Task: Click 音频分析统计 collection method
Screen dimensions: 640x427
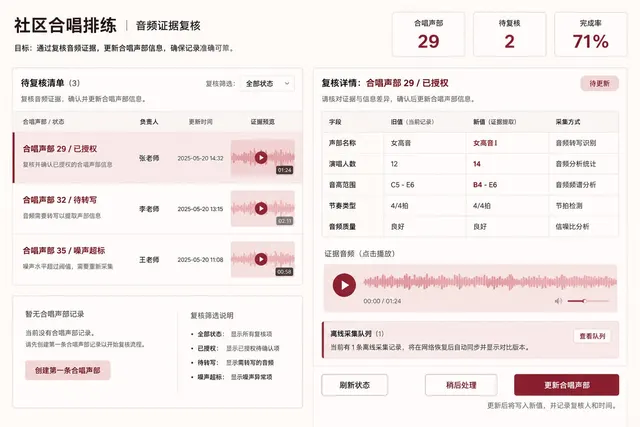Action: point(576,164)
